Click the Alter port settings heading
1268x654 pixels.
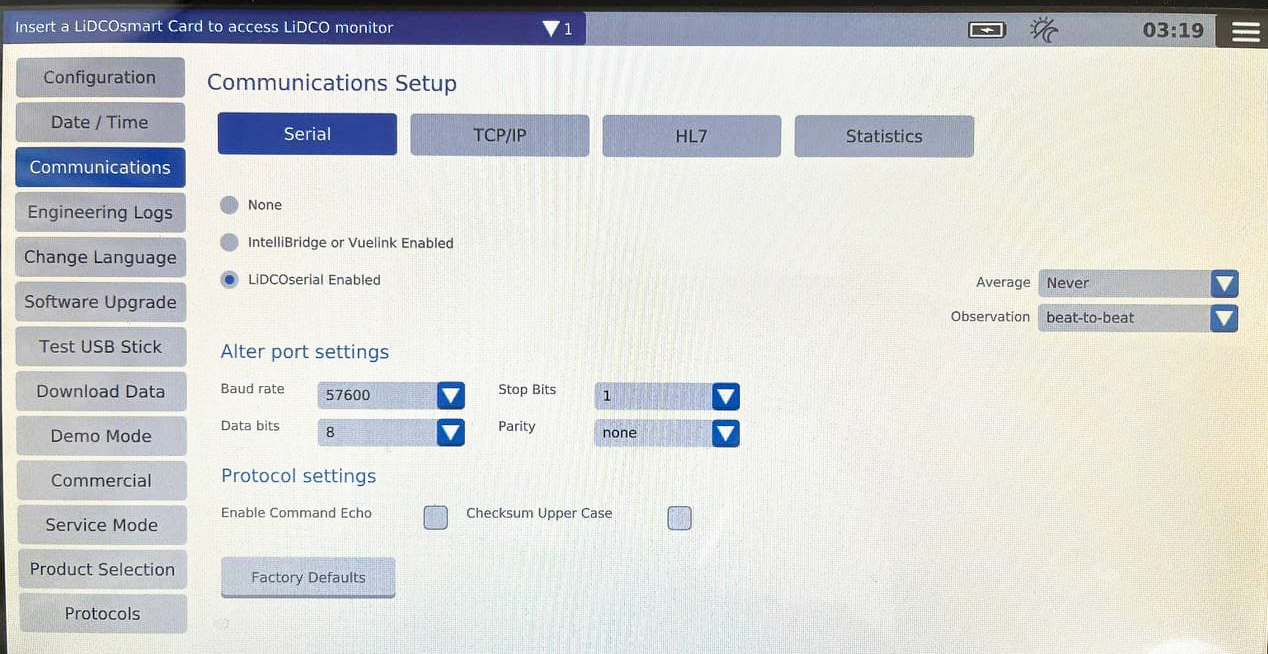305,352
